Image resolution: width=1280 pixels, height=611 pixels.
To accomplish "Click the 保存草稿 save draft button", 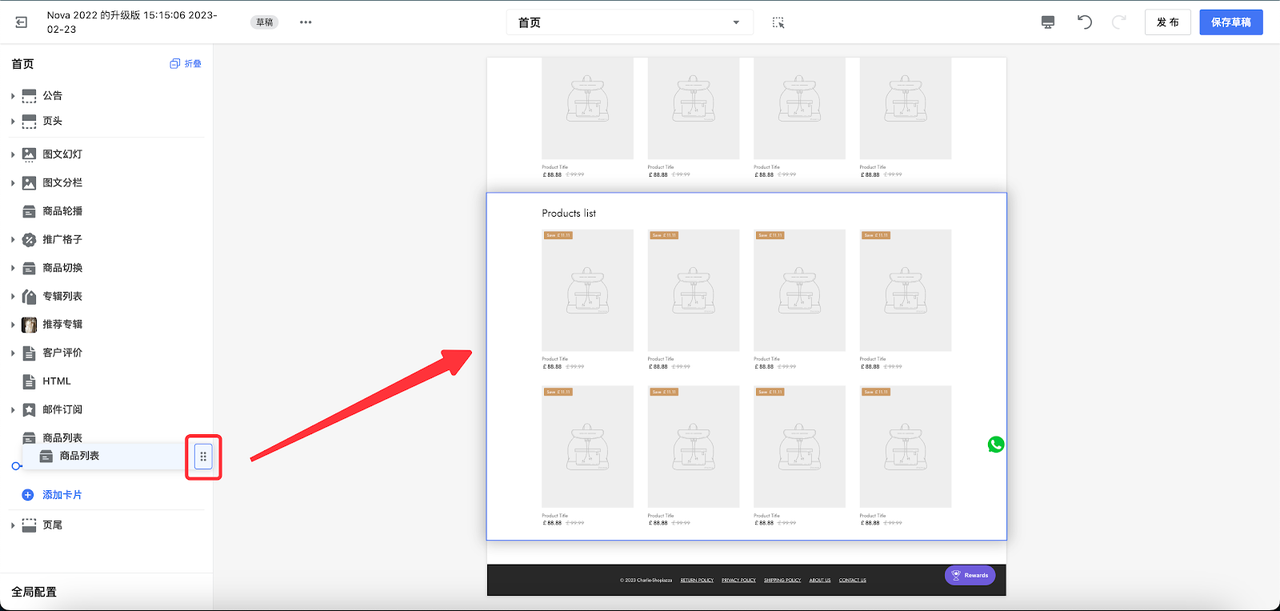I will tap(1230, 22).
